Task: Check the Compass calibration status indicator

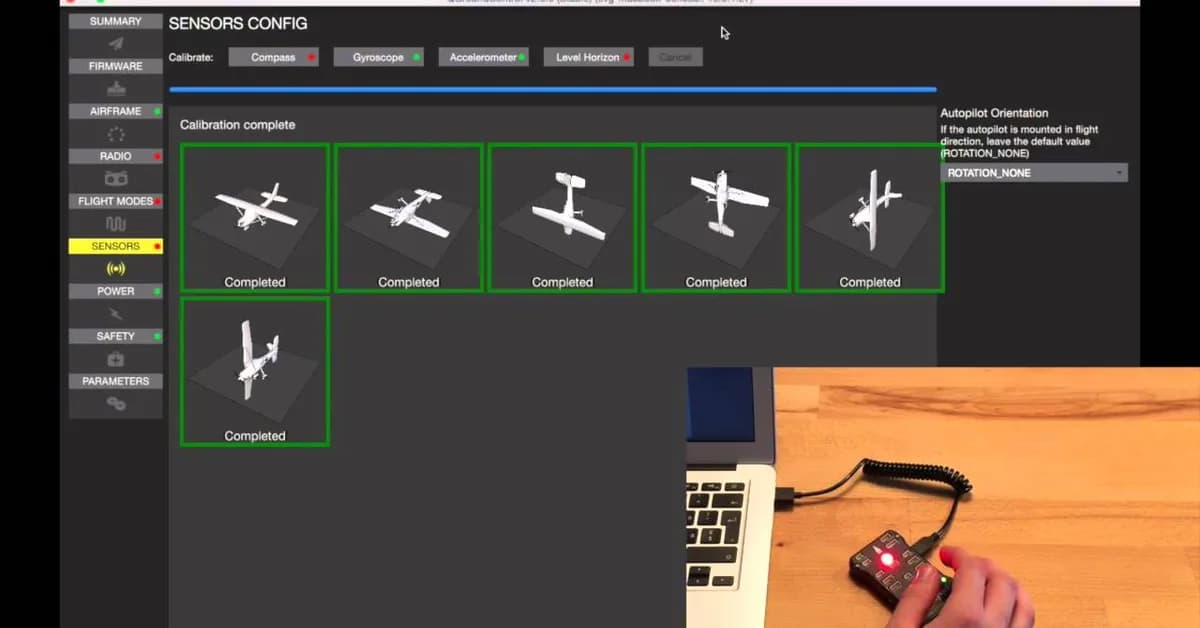Action: (312, 57)
